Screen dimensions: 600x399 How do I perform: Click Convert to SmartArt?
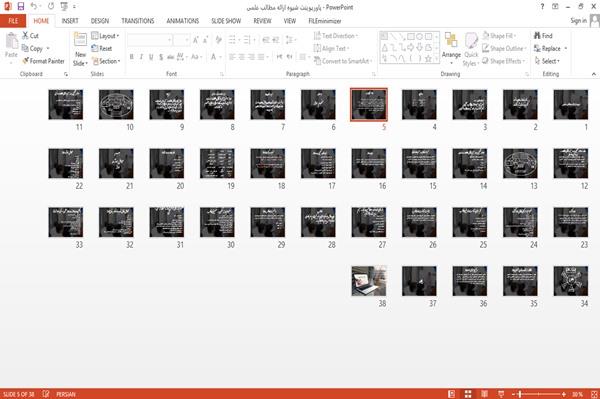click(343, 61)
